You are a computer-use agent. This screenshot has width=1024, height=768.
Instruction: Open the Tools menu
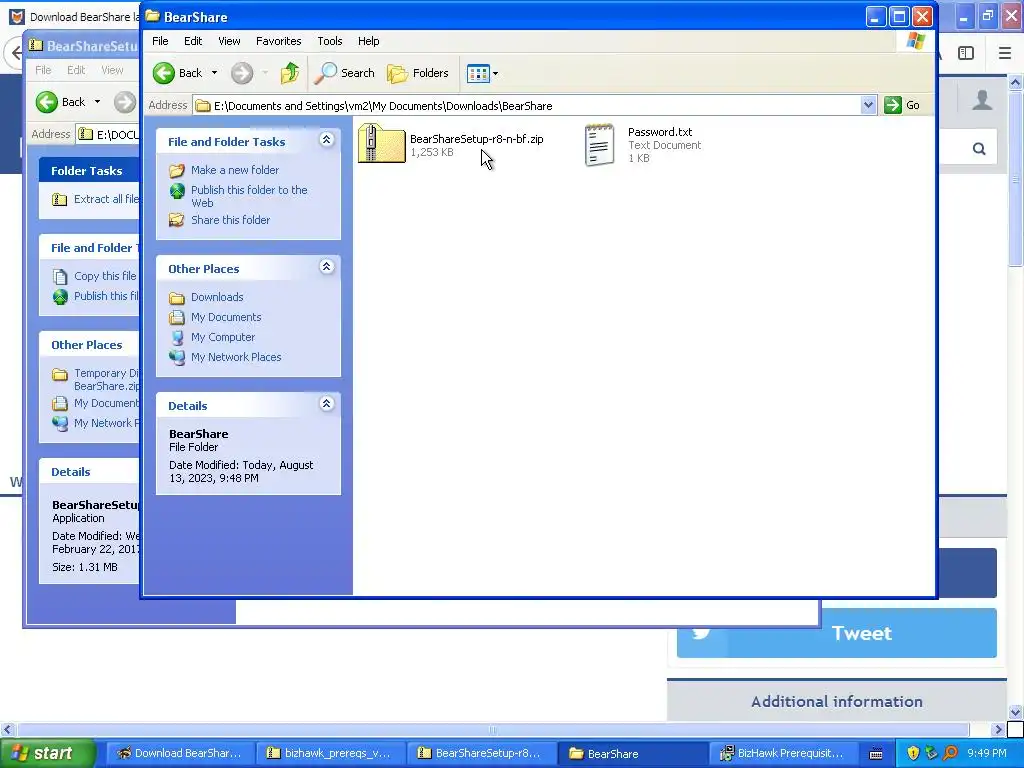click(x=330, y=41)
